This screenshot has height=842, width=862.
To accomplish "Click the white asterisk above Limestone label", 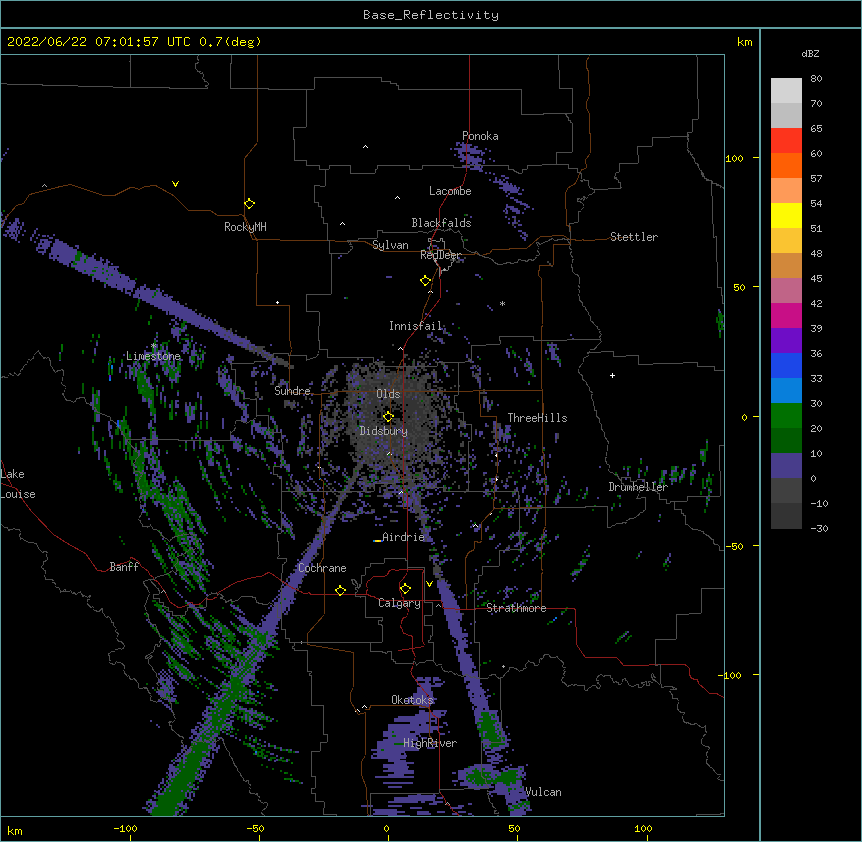I will [154, 345].
